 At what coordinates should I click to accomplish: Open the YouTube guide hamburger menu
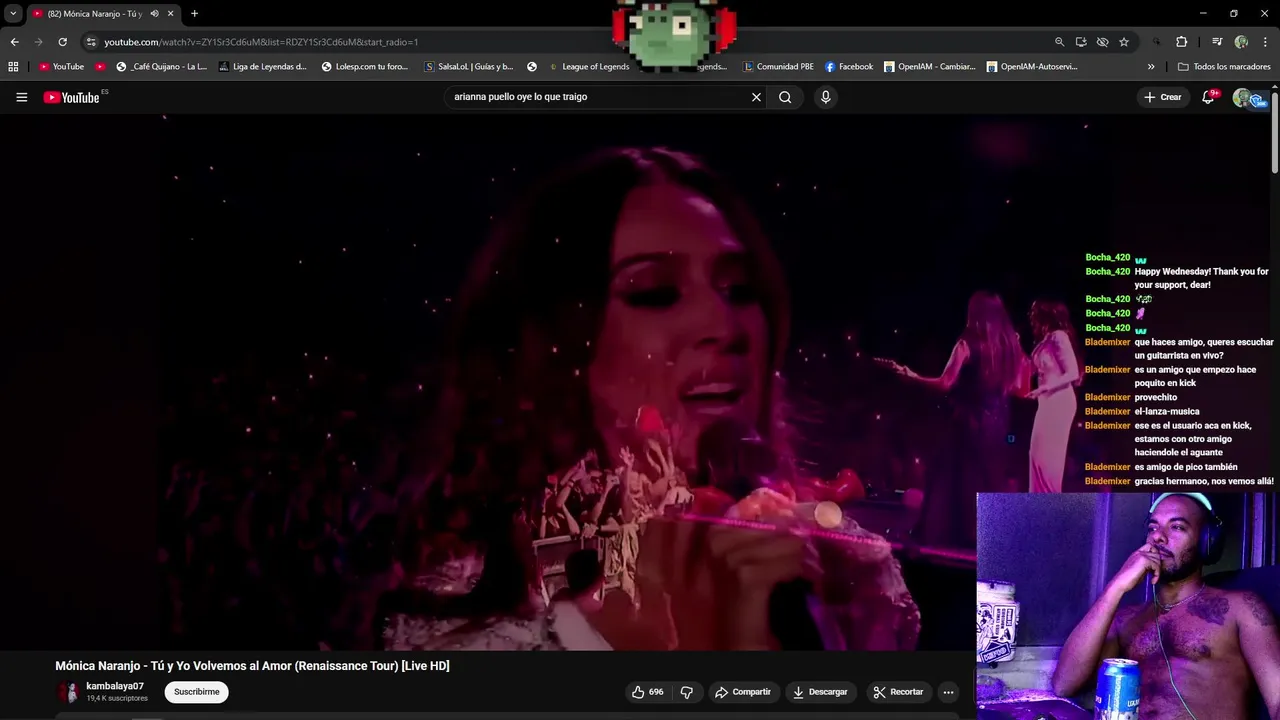click(21, 97)
